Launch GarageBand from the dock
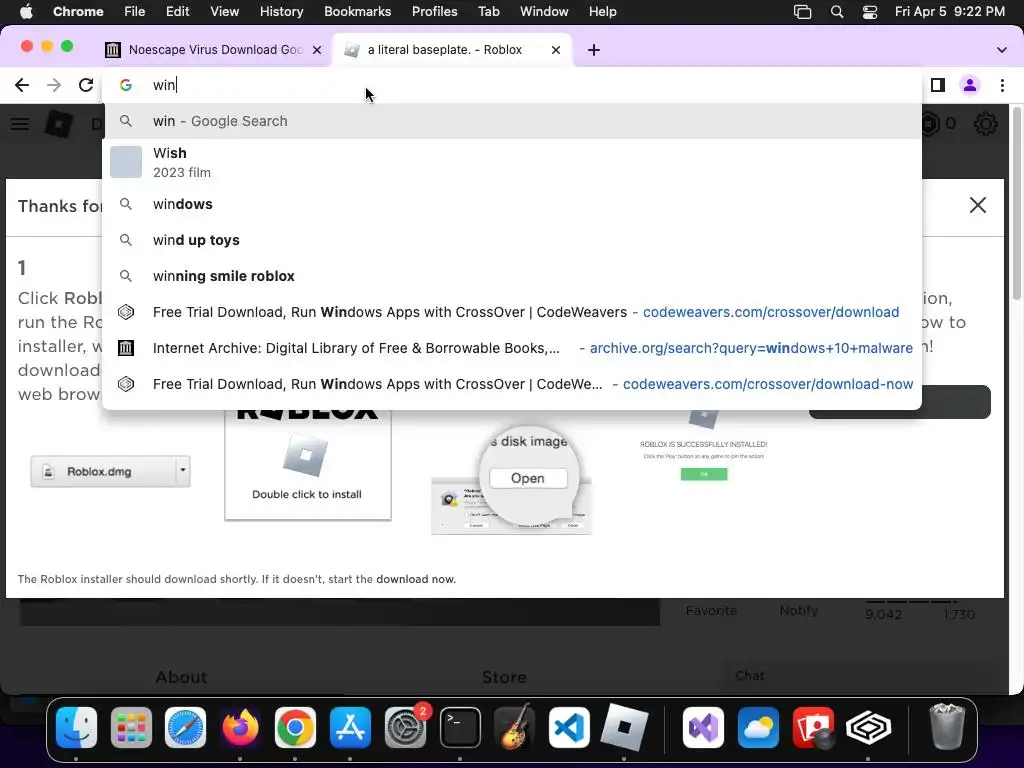Image resolution: width=1024 pixels, height=768 pixels. 515,727
